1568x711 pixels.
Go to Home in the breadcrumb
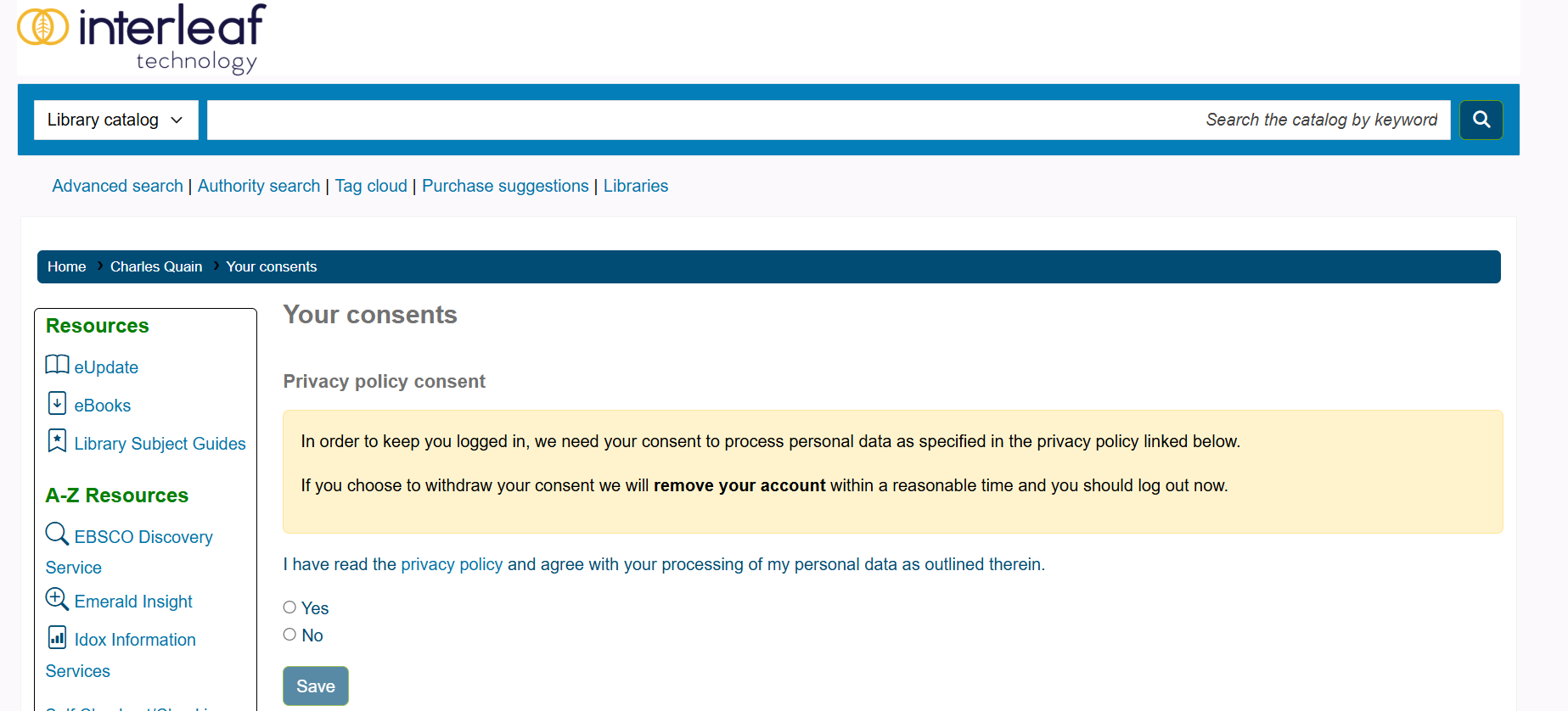66,266
